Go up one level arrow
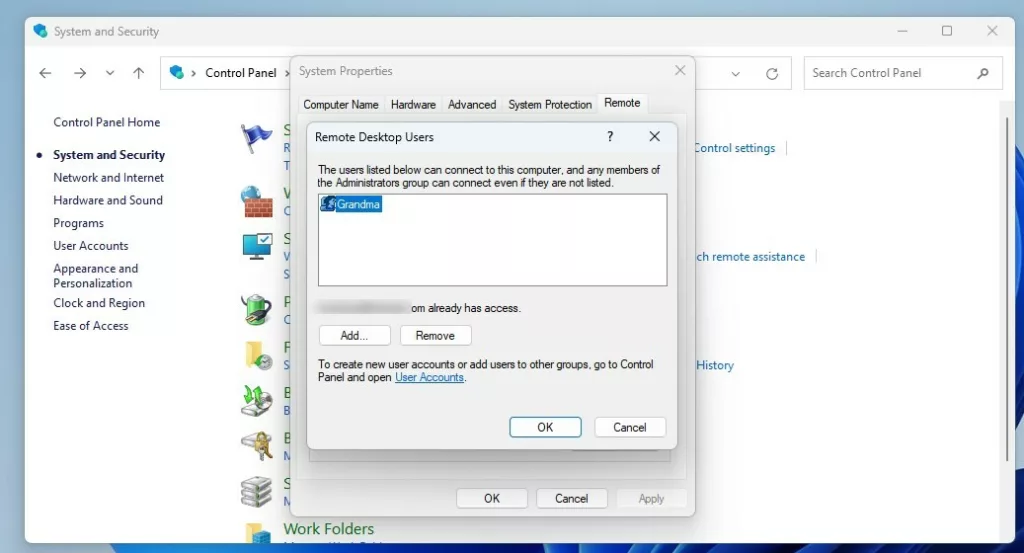The image size is (1024, 553). pyautogui.click(x=138, y=73)
